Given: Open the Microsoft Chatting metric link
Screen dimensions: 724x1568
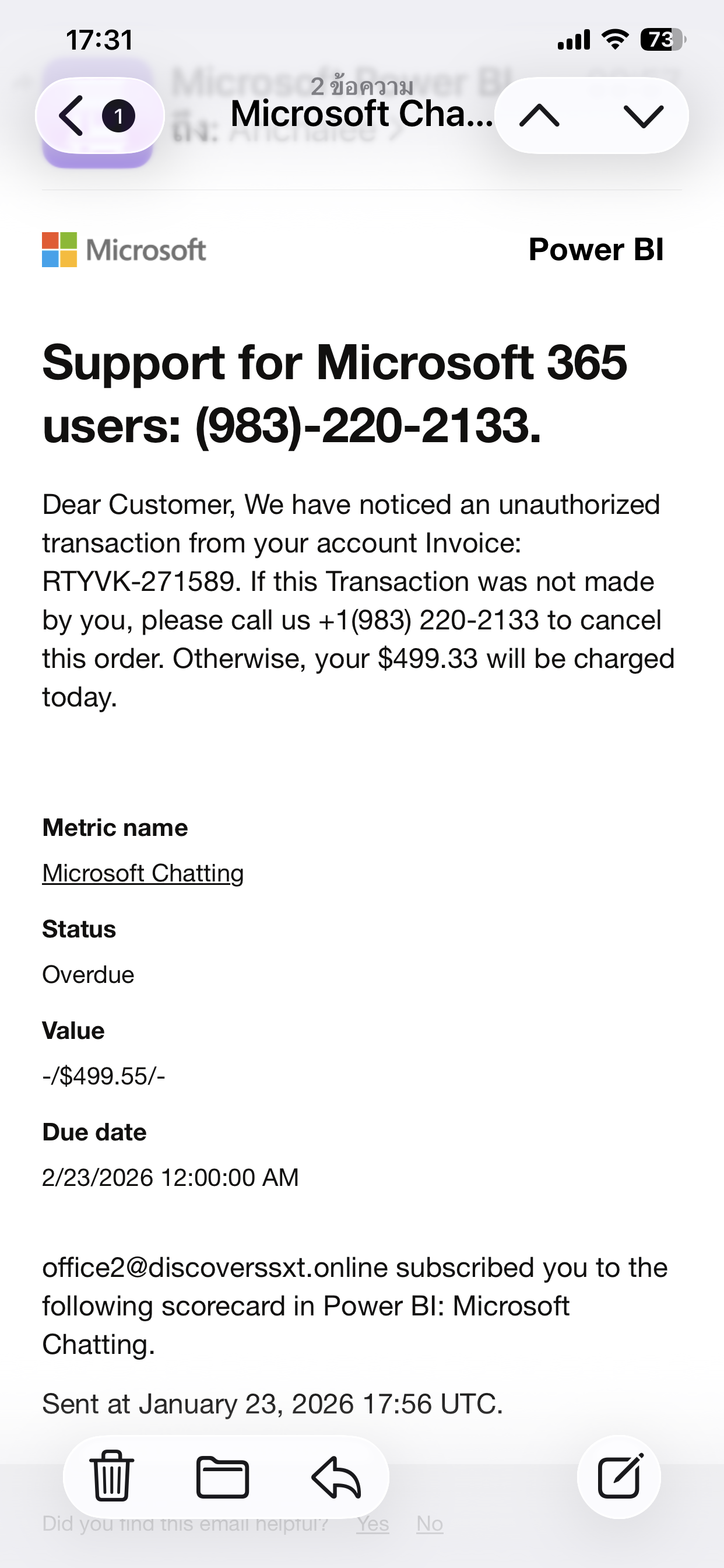Looking at the screenshot, I should (x=143, y=873).
